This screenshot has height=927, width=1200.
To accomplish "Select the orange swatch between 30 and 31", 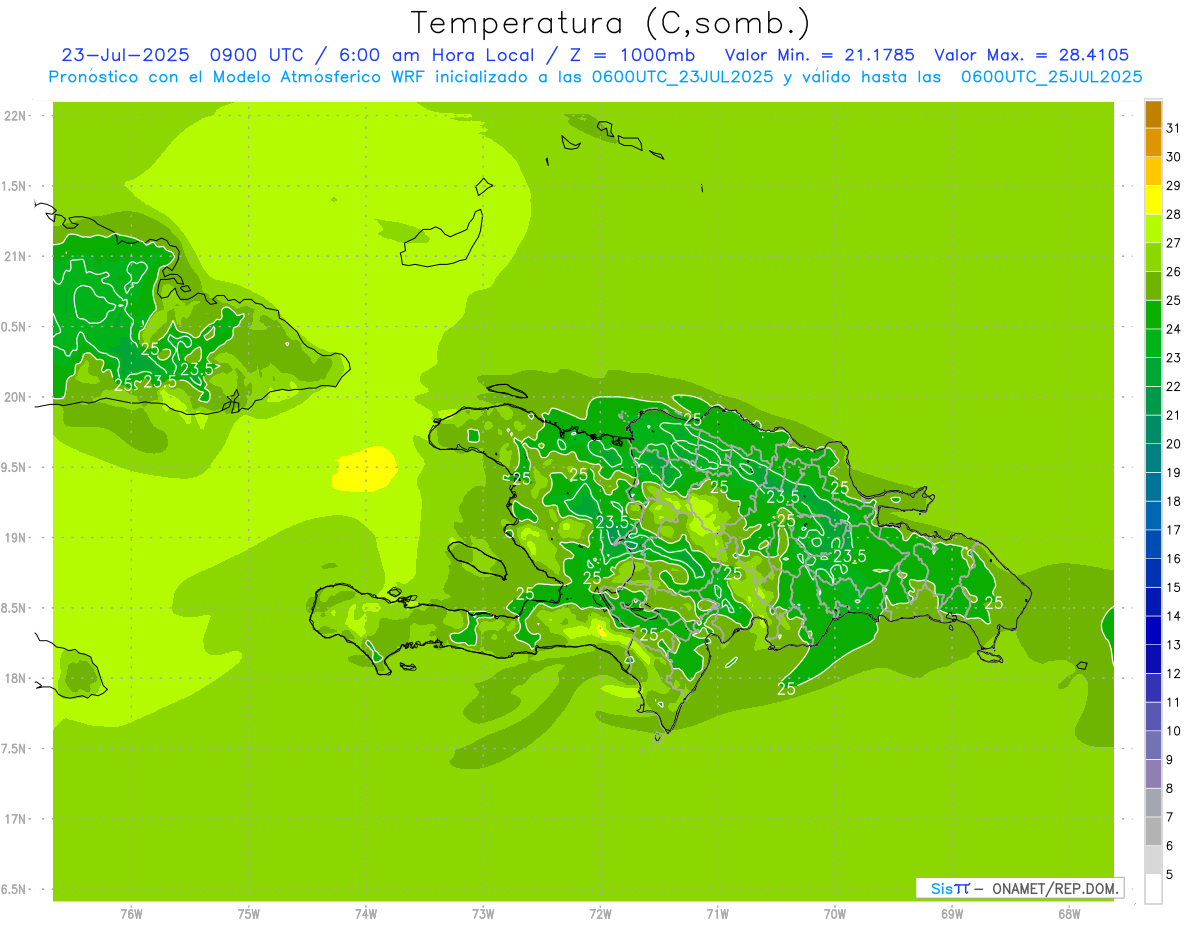I will click(x=1153, y=143).
